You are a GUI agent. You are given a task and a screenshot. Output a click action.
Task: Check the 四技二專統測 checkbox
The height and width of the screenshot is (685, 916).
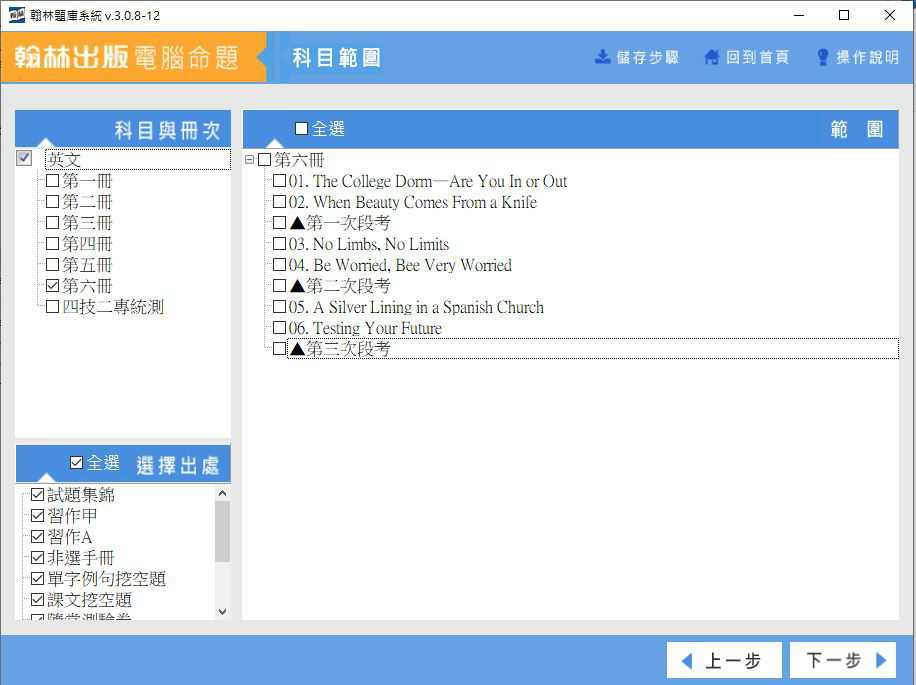(x=52, y=307)
